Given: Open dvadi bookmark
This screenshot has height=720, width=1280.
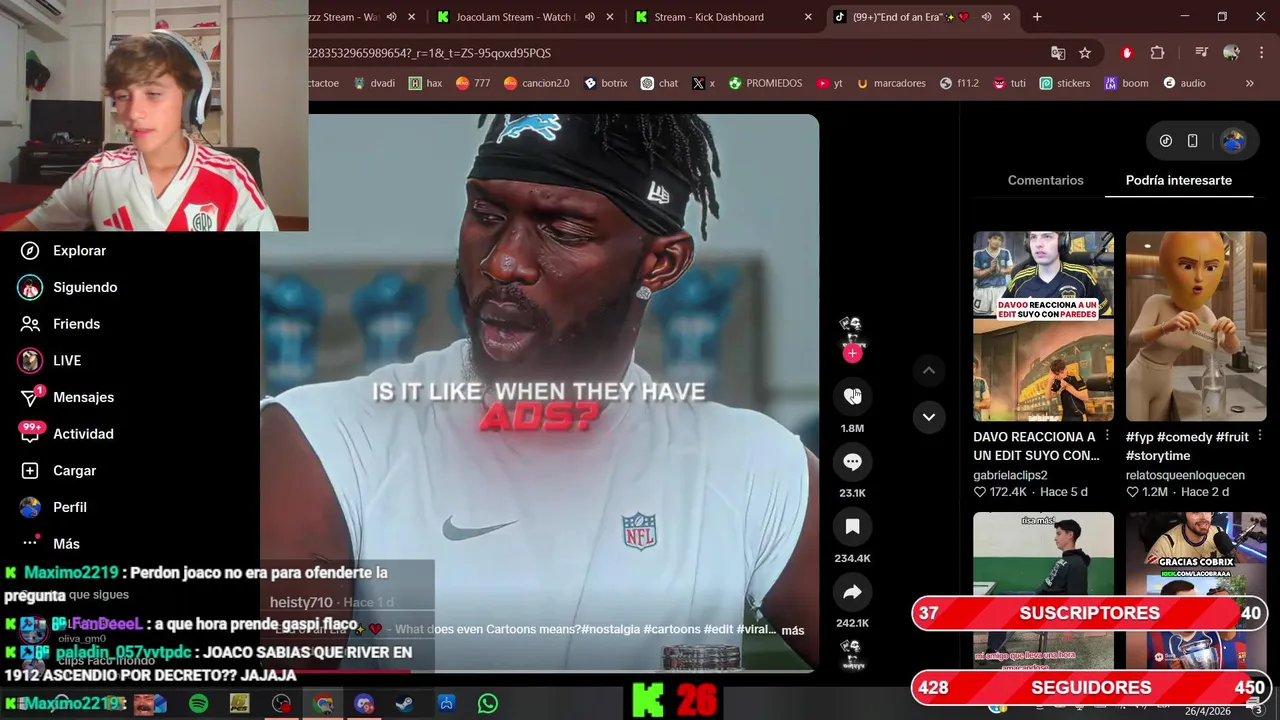Looking at the screenshot, I should pyautogui.click(x=374, y=83).
